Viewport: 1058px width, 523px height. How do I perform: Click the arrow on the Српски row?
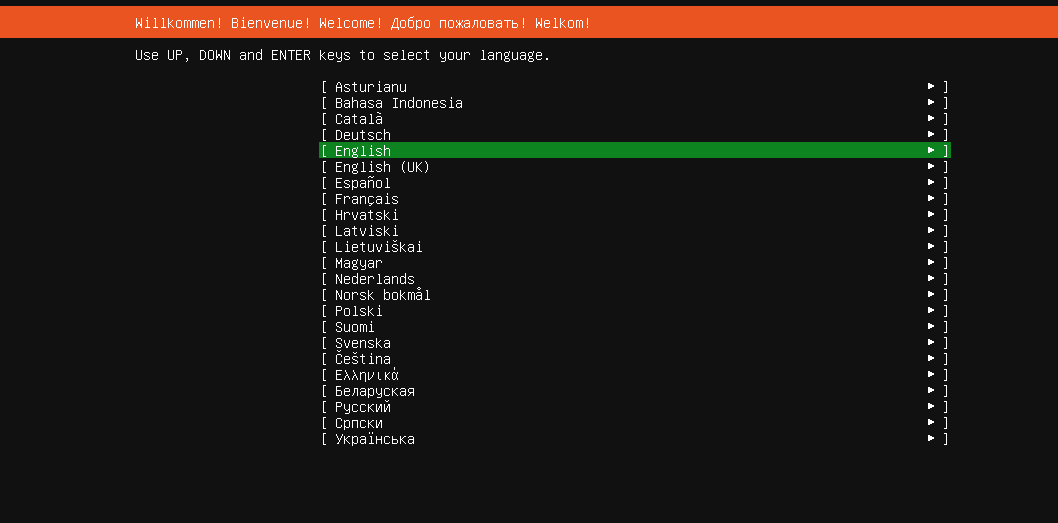931,422
